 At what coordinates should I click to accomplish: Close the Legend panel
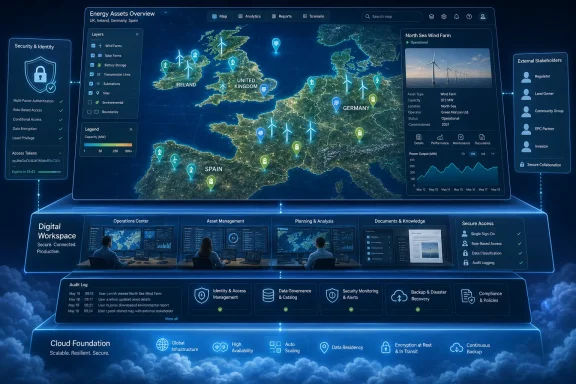point(131,129)
